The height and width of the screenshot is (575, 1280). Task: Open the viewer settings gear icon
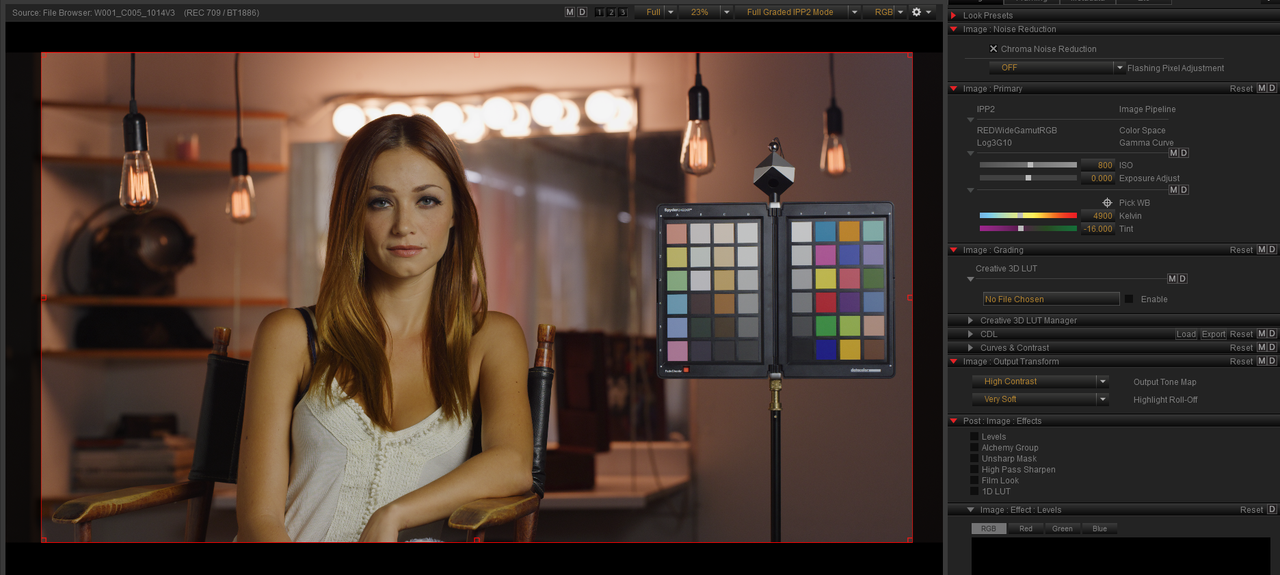click(x=916, y=12)
